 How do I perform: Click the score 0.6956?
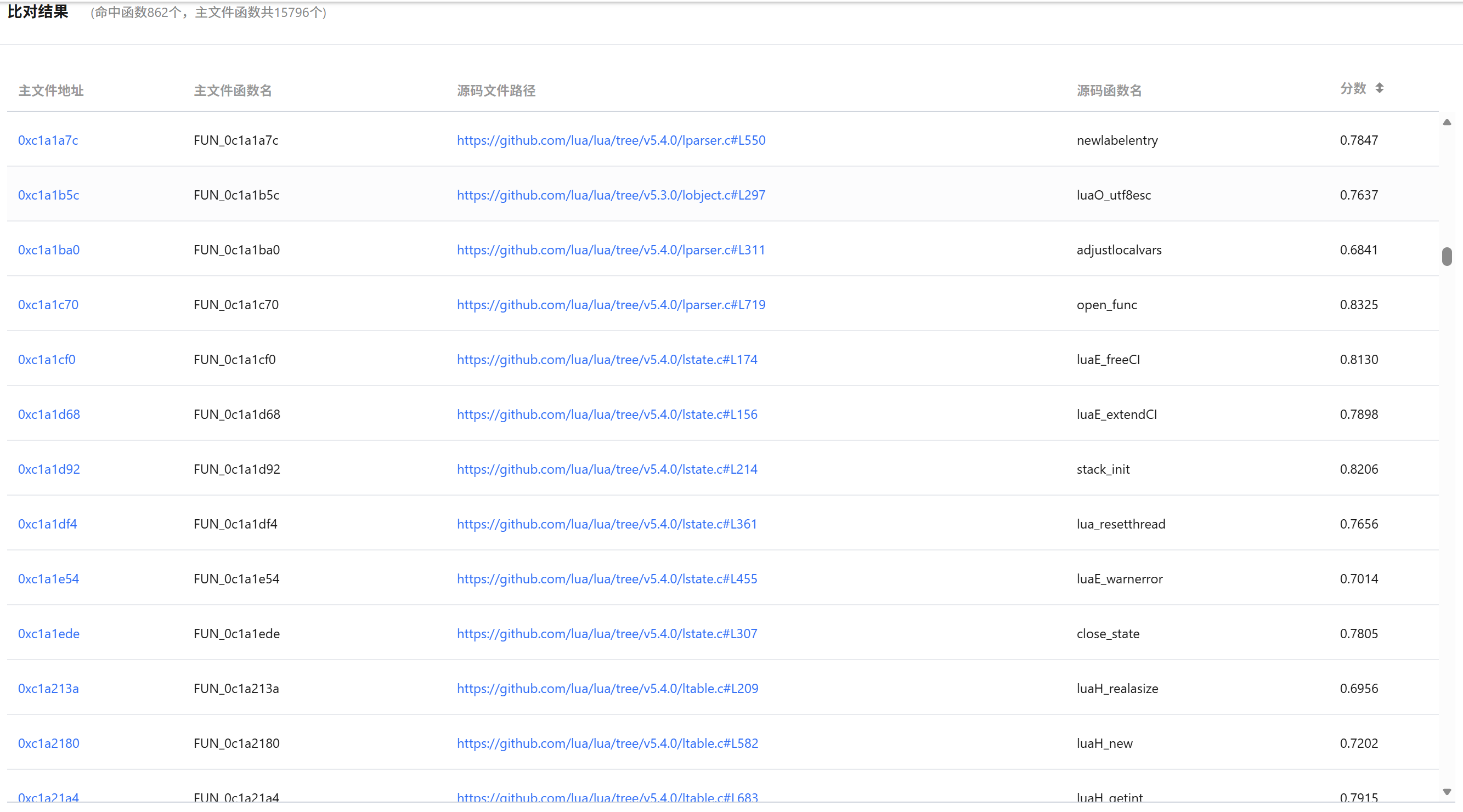coord(1359,689)
